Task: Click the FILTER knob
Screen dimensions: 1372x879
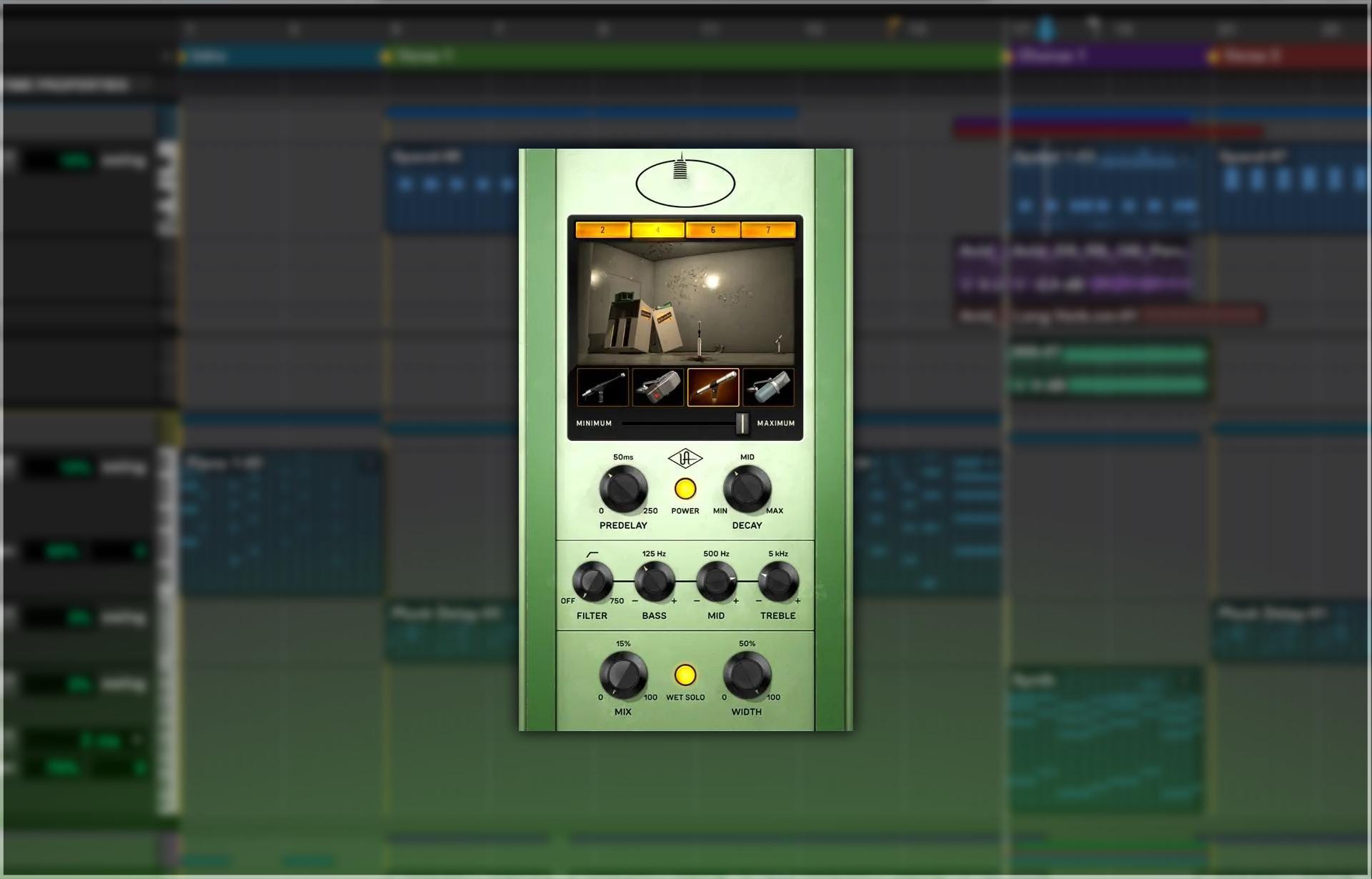Action: coord(592,581)
